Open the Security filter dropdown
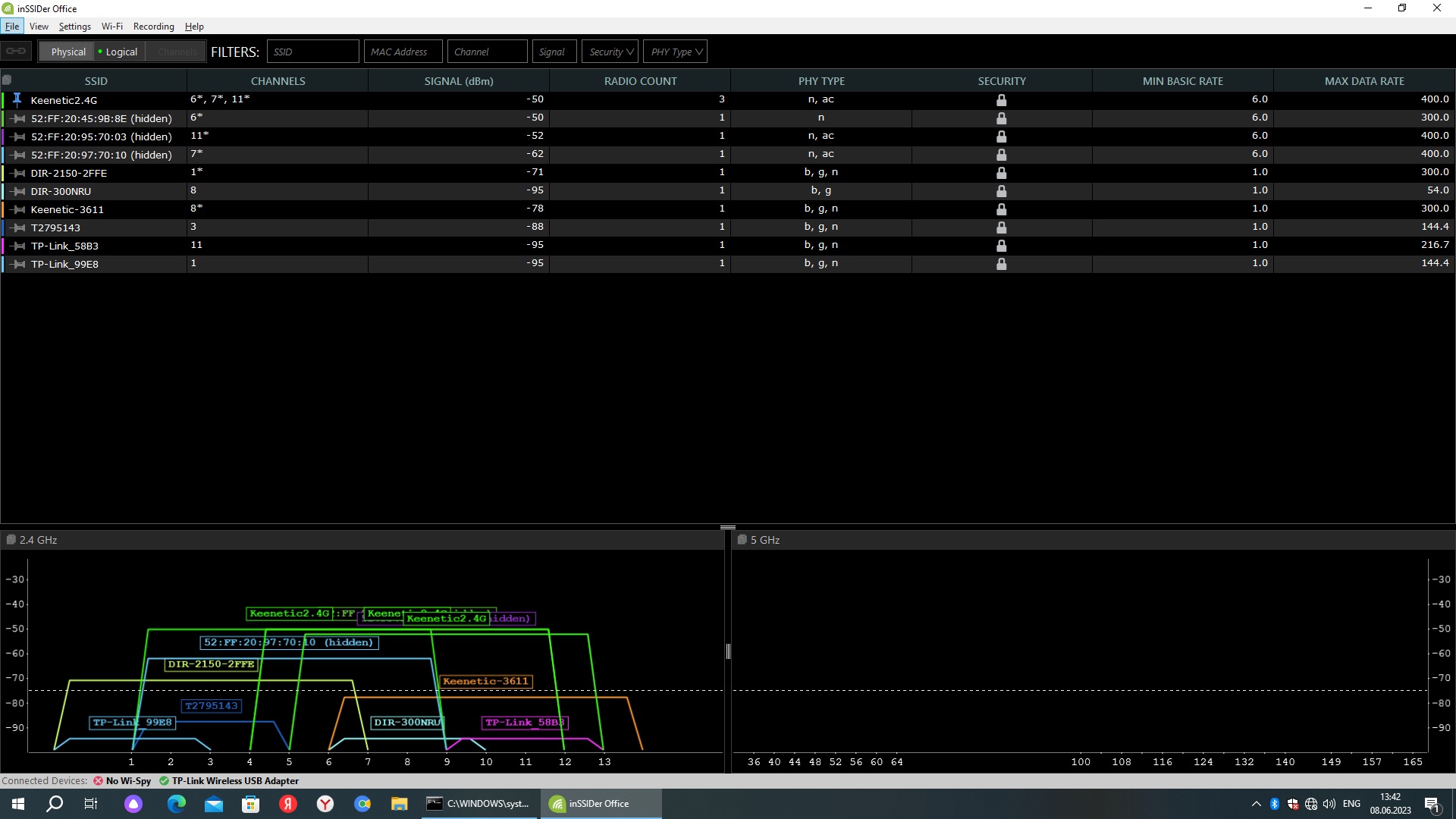 (610, 52)
